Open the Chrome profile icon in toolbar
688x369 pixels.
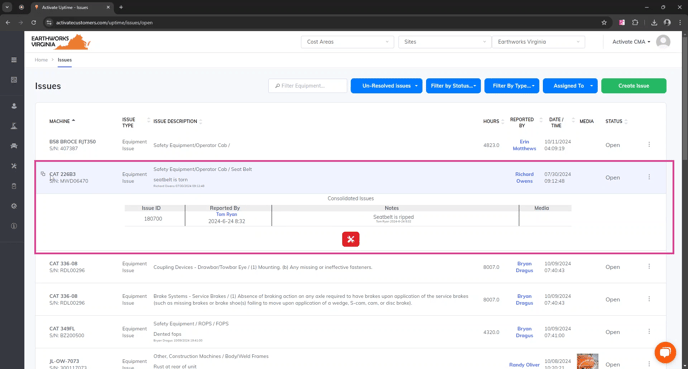click(667, 22)
